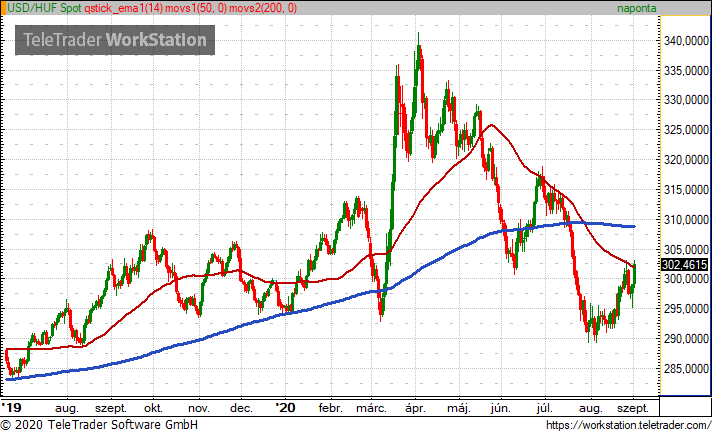Click the 295,0000 price axis label
The image size is (712, 434).
[x=686, y=309]
